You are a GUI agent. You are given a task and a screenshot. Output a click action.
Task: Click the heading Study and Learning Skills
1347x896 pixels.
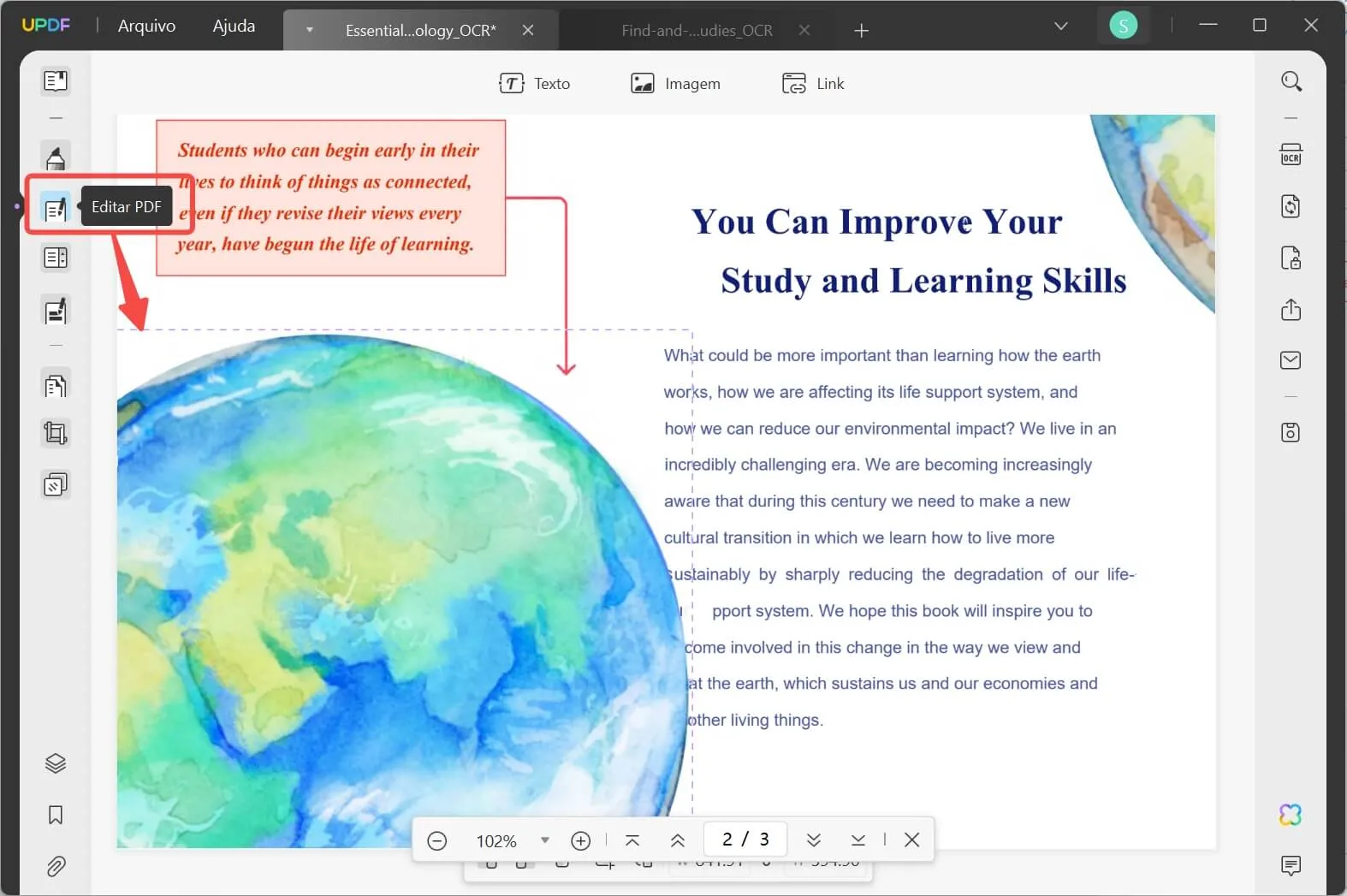[923, 281]
